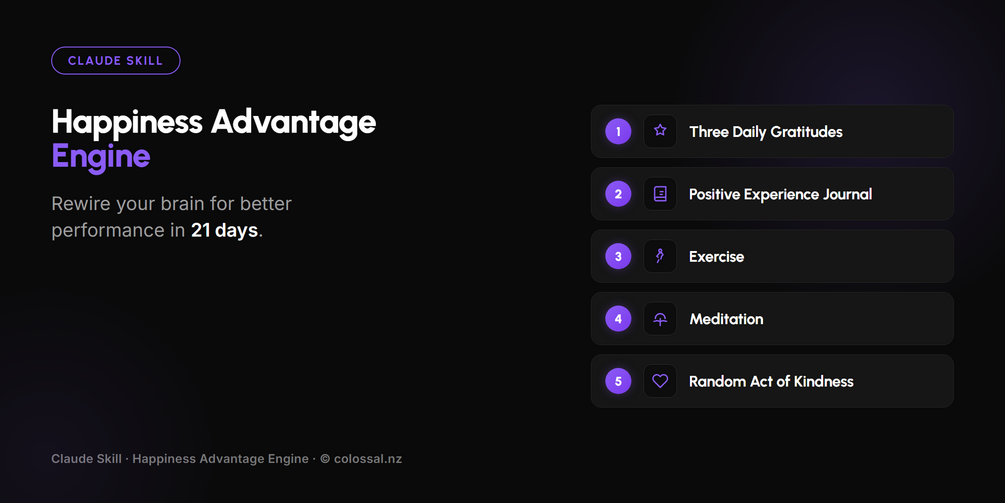Click the star icon for Three Daily Gratitudes
This screenshot has height=503, width=1005.
click(x=660, y=131)
